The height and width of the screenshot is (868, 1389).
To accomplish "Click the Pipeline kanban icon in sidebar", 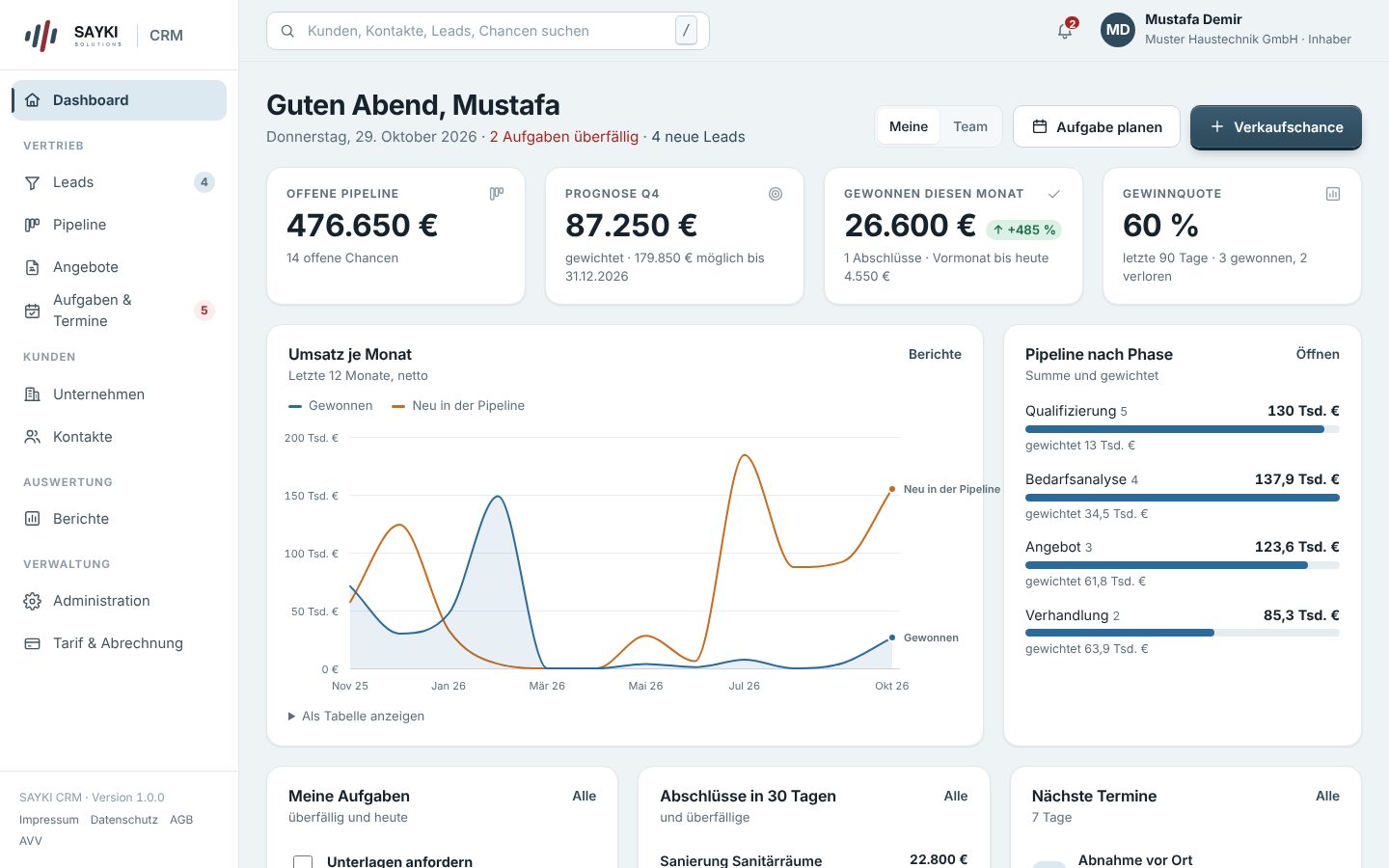I will (x=33, y=225).
